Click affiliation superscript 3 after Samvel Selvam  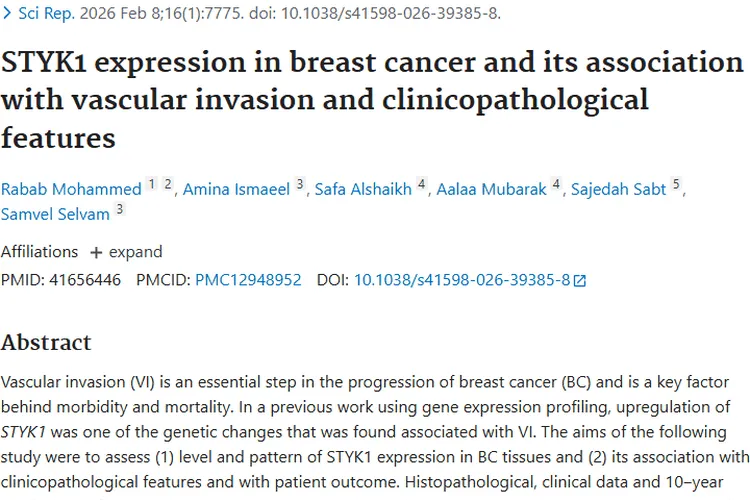point(120,209)
